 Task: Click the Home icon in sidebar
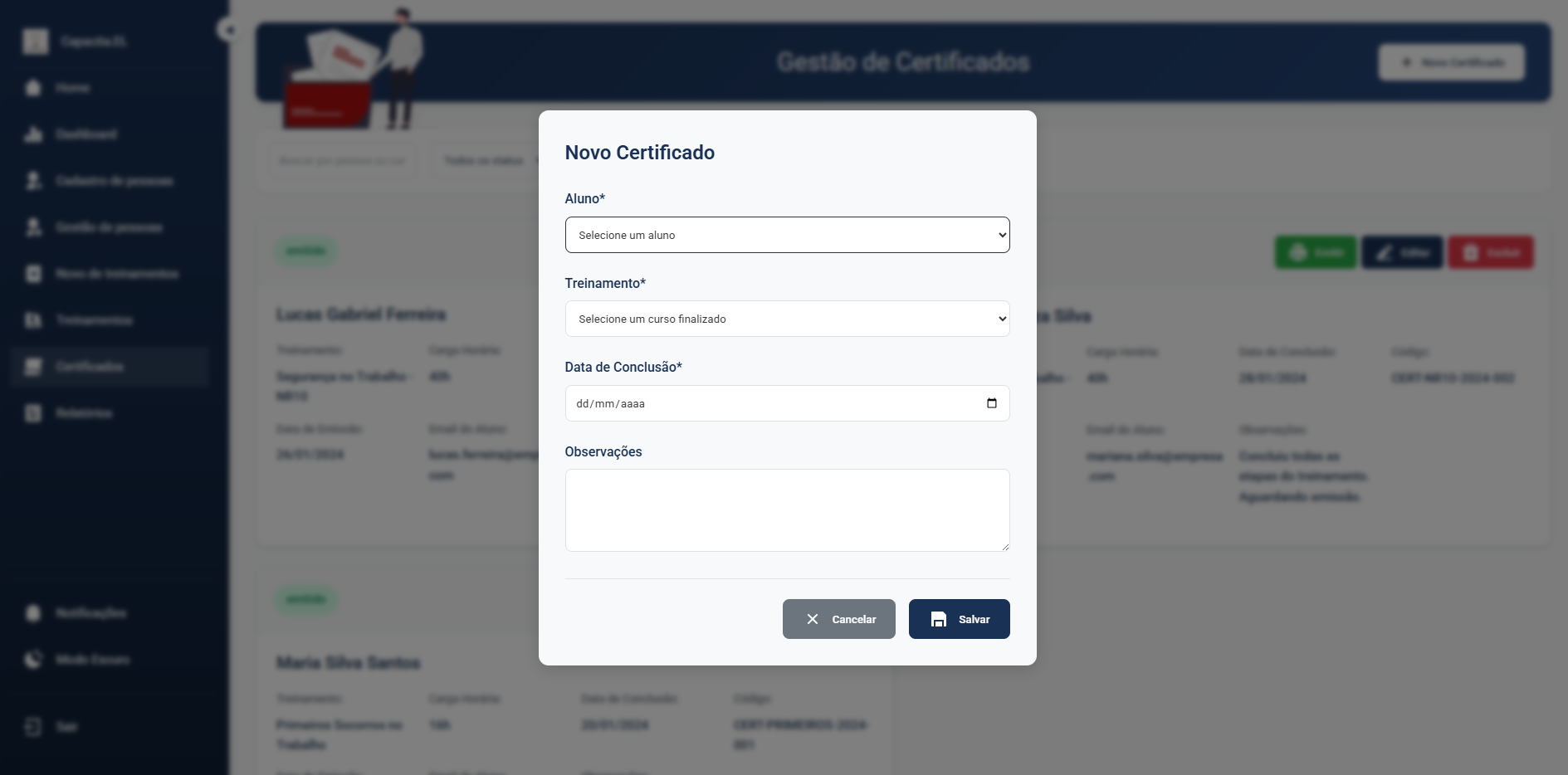click(33, 87)
